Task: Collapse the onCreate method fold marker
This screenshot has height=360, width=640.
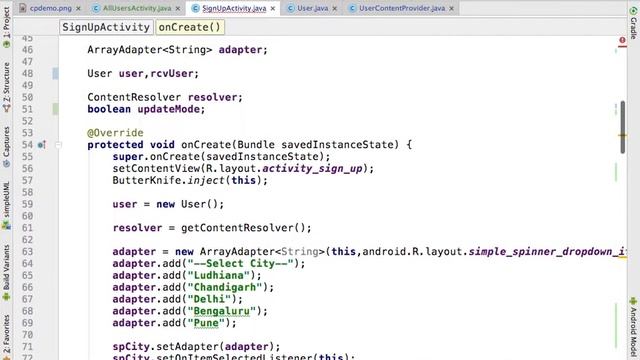Action: [58, 144]
